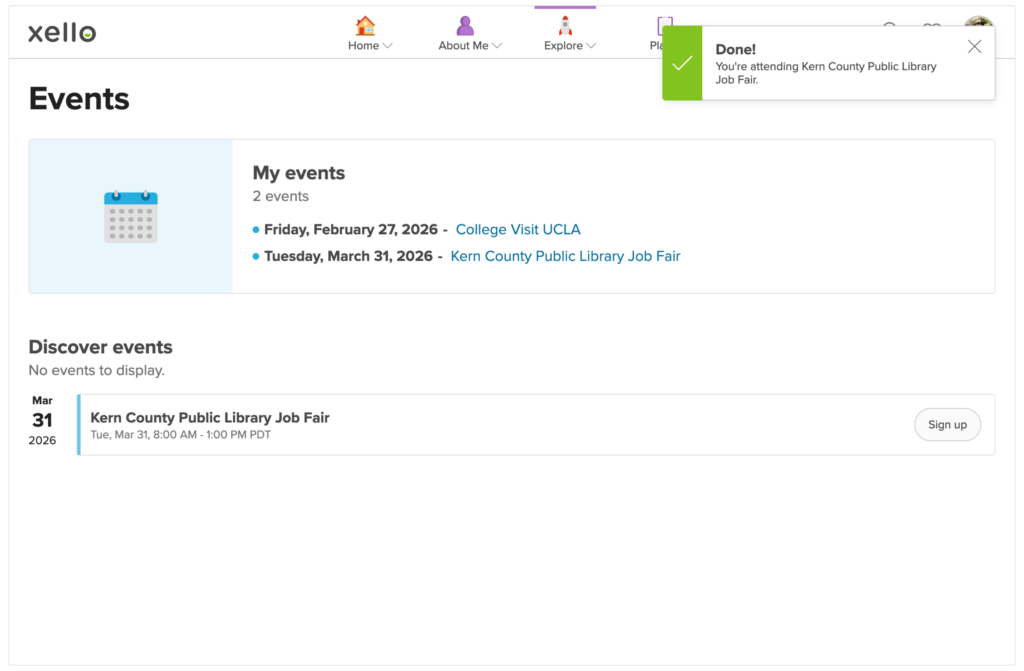Click the xello logo

tap(61, 31)
